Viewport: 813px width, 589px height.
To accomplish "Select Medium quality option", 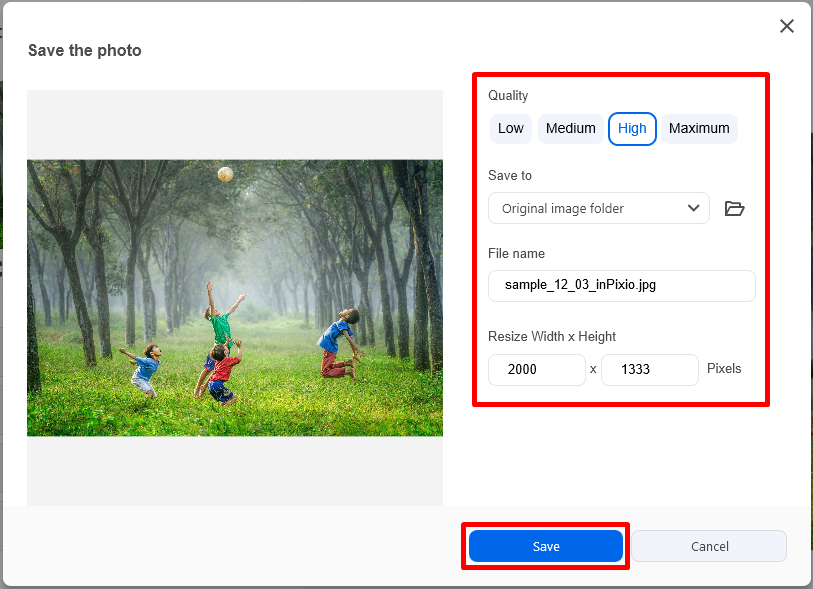I will pos(570,129).
